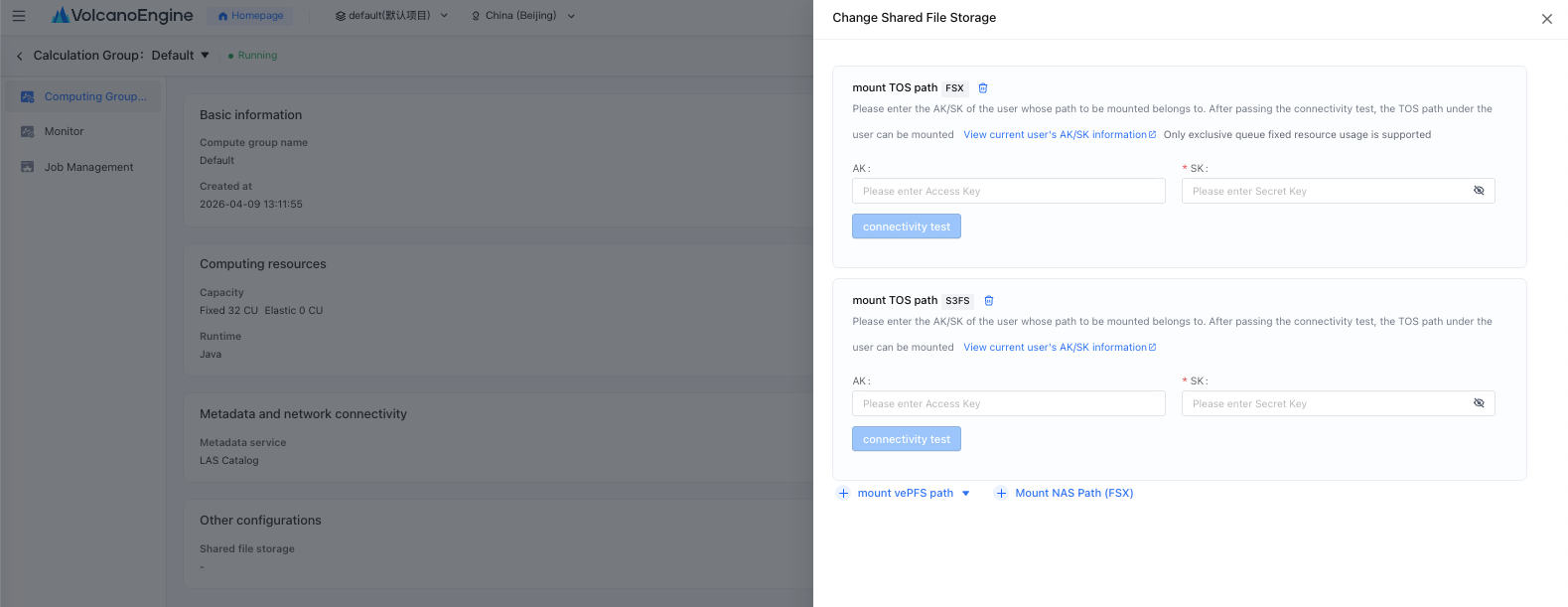
Task: Click plus icon for Mount NAS Path
Action: tap(1001, 494)
